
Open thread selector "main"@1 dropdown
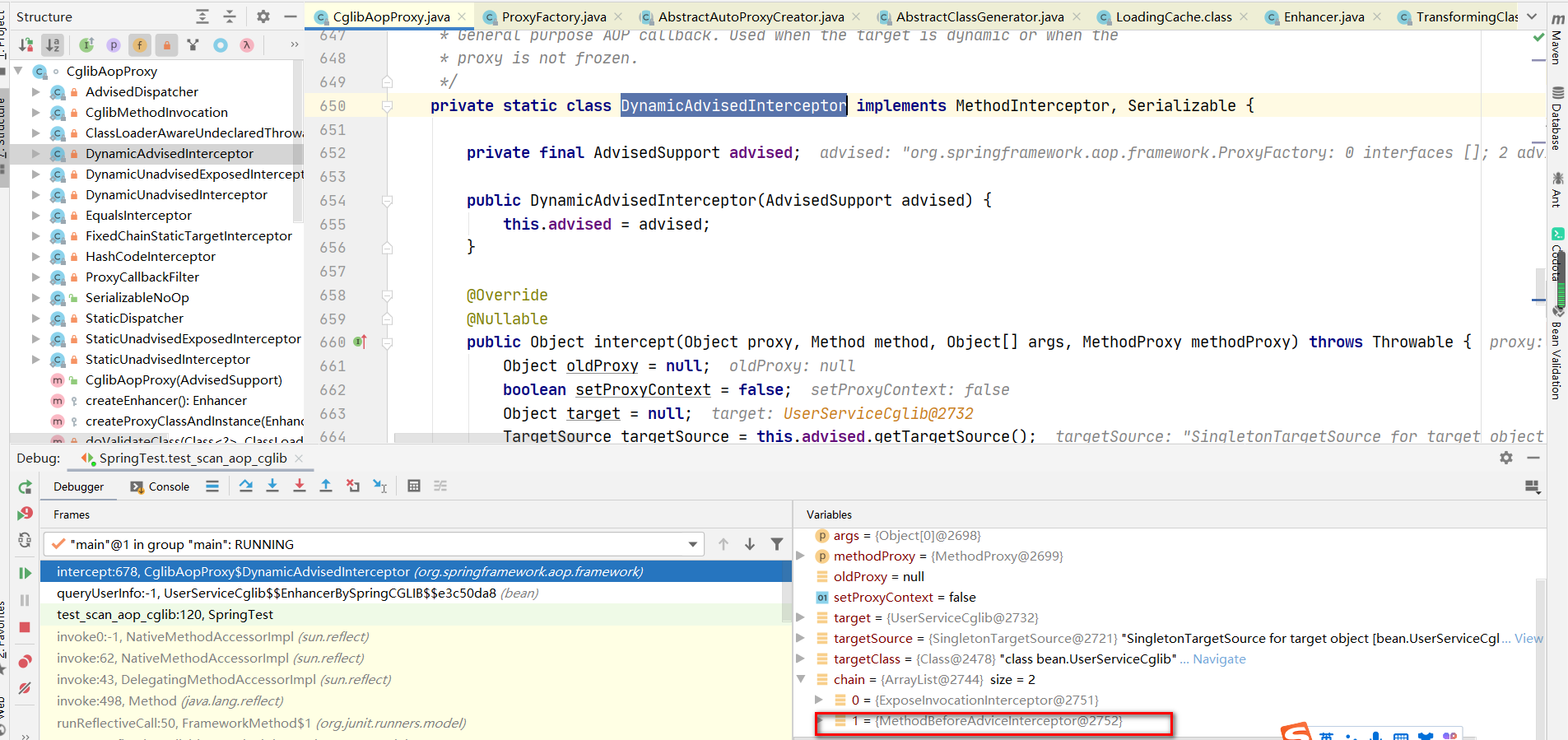click(x=375, y=544)
